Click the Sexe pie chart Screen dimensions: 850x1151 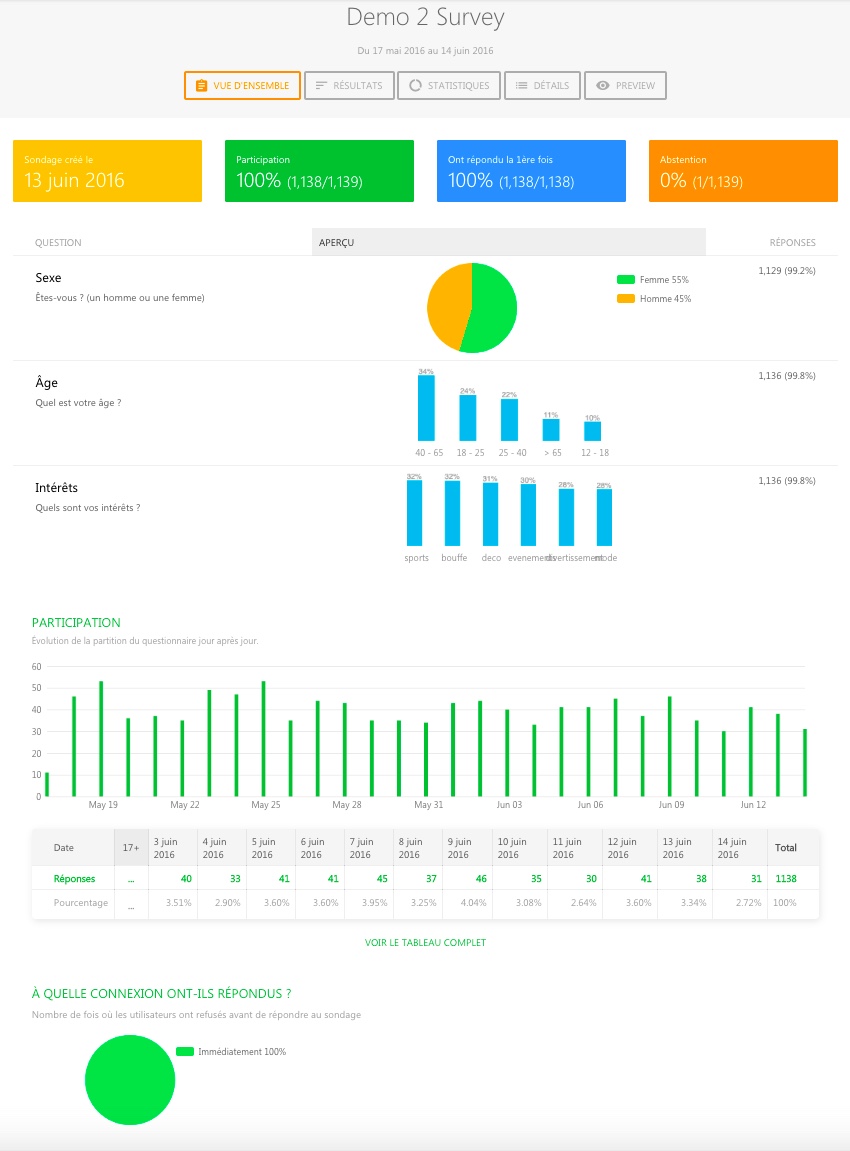pos(472,308)
